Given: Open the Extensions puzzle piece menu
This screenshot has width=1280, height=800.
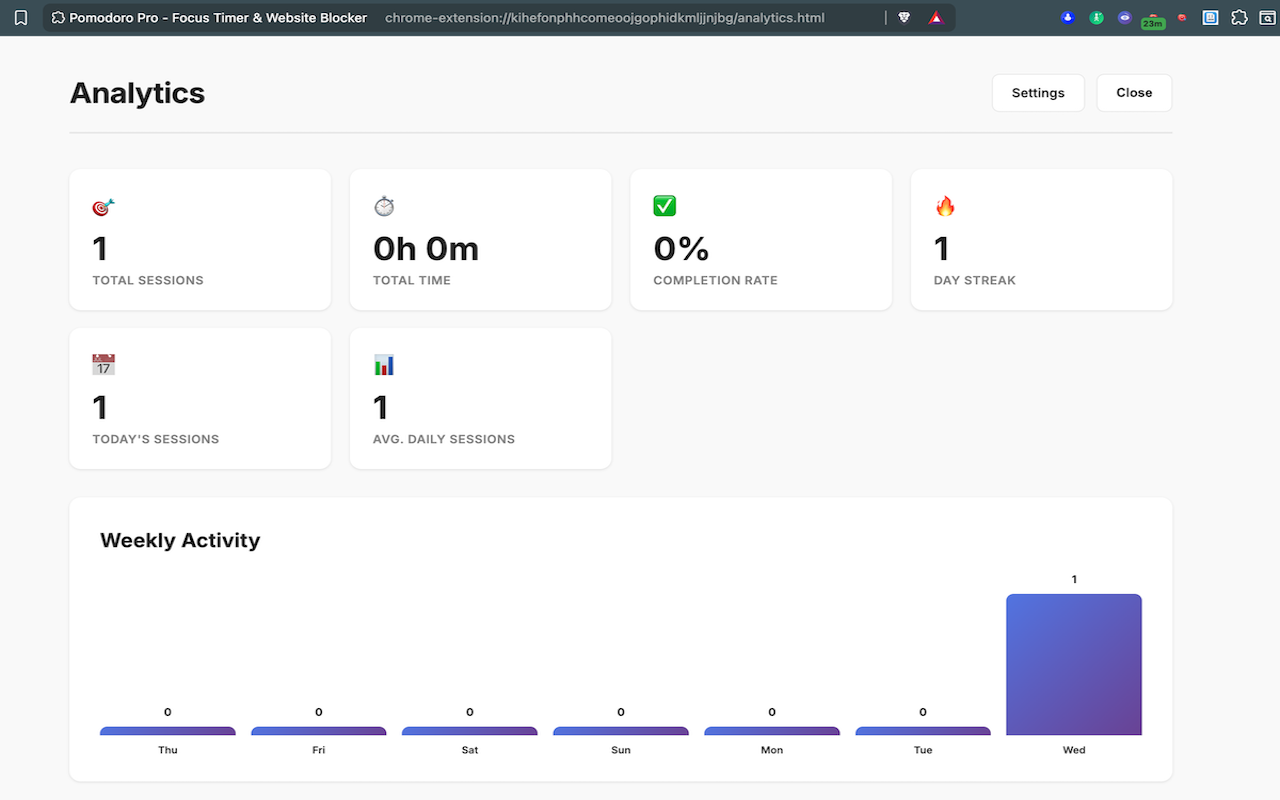Looking at the screenshot, I should tap(1238, 17).
